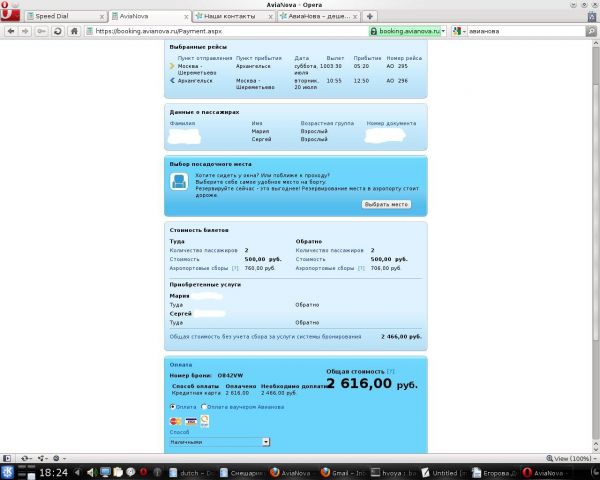Click the Выбрать место button
The height and width of the screenshot is (480, 600).
pos(386,204)
